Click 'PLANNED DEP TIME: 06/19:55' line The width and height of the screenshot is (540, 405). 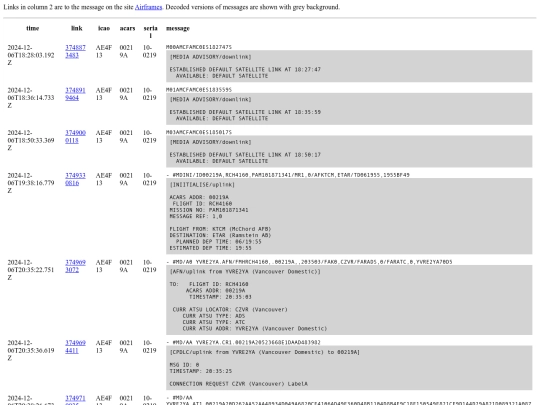tap(218, 241)
